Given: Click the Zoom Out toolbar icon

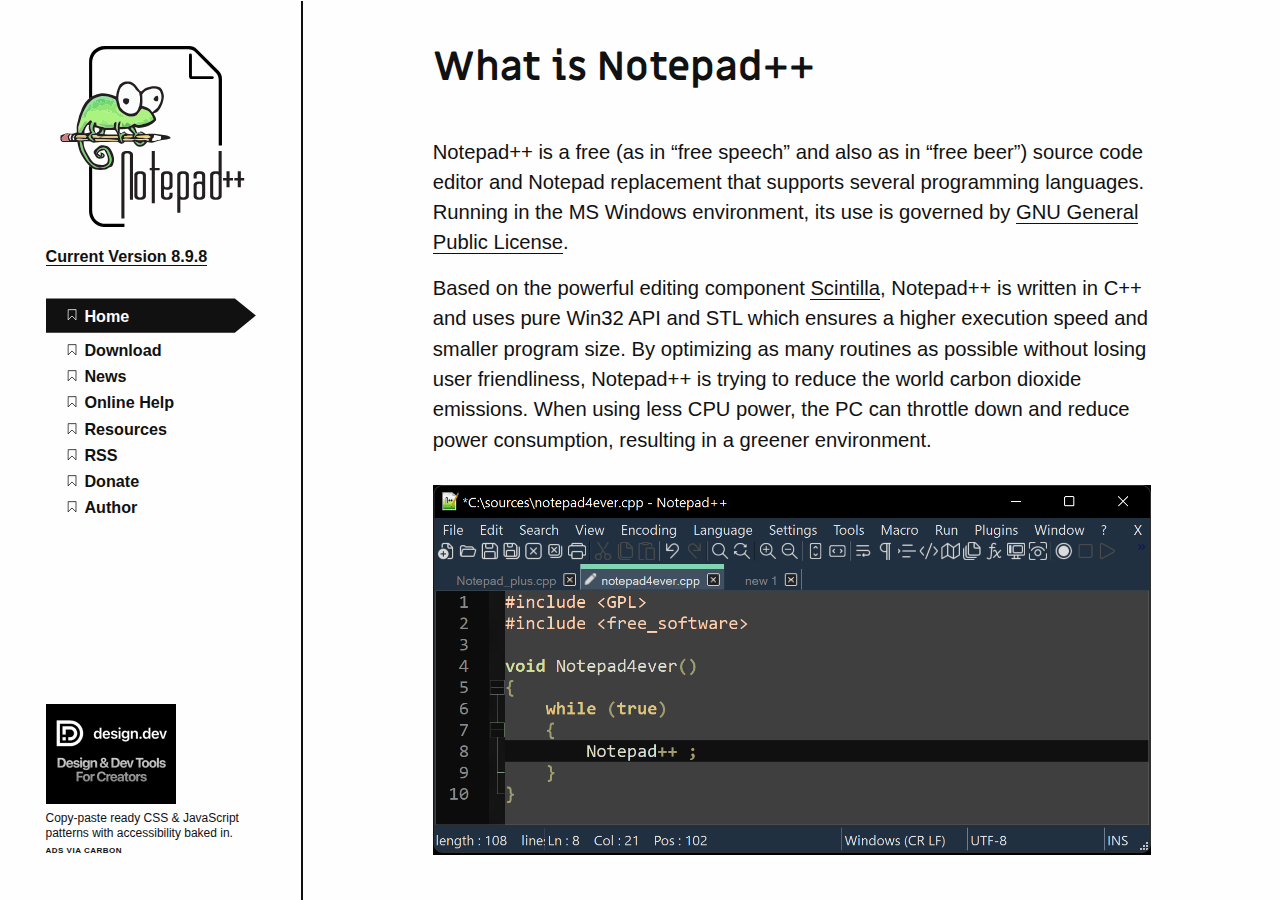Looking at the screenshot, I should coord(789,551).
